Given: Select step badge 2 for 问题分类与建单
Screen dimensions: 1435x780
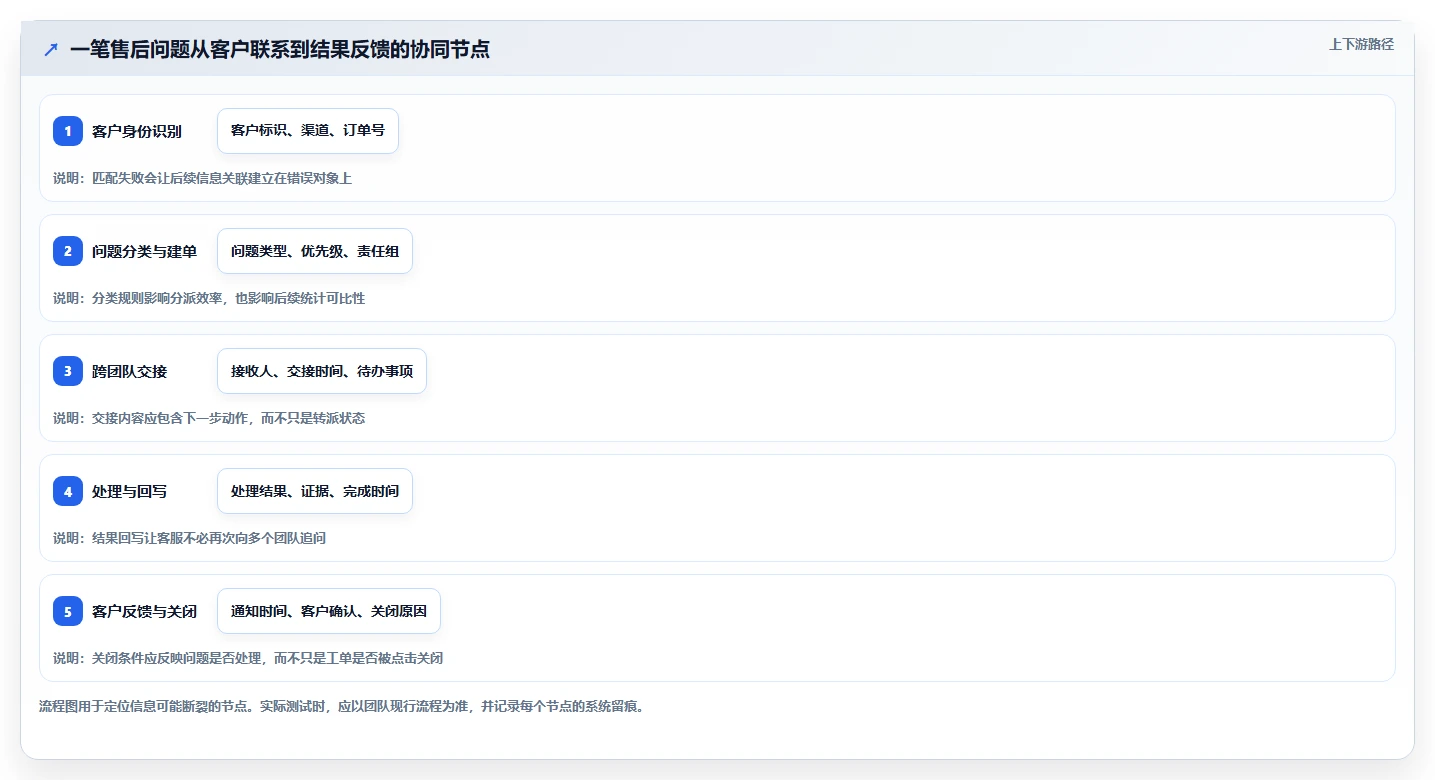Looking at the screenshot, I should tap(68, 251).
